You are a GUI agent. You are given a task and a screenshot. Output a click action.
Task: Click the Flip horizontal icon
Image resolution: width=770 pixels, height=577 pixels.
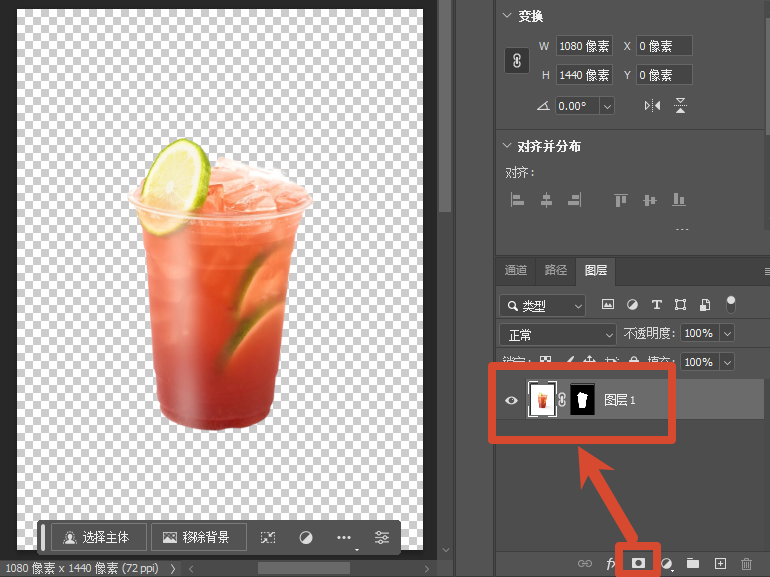(652, 106)
